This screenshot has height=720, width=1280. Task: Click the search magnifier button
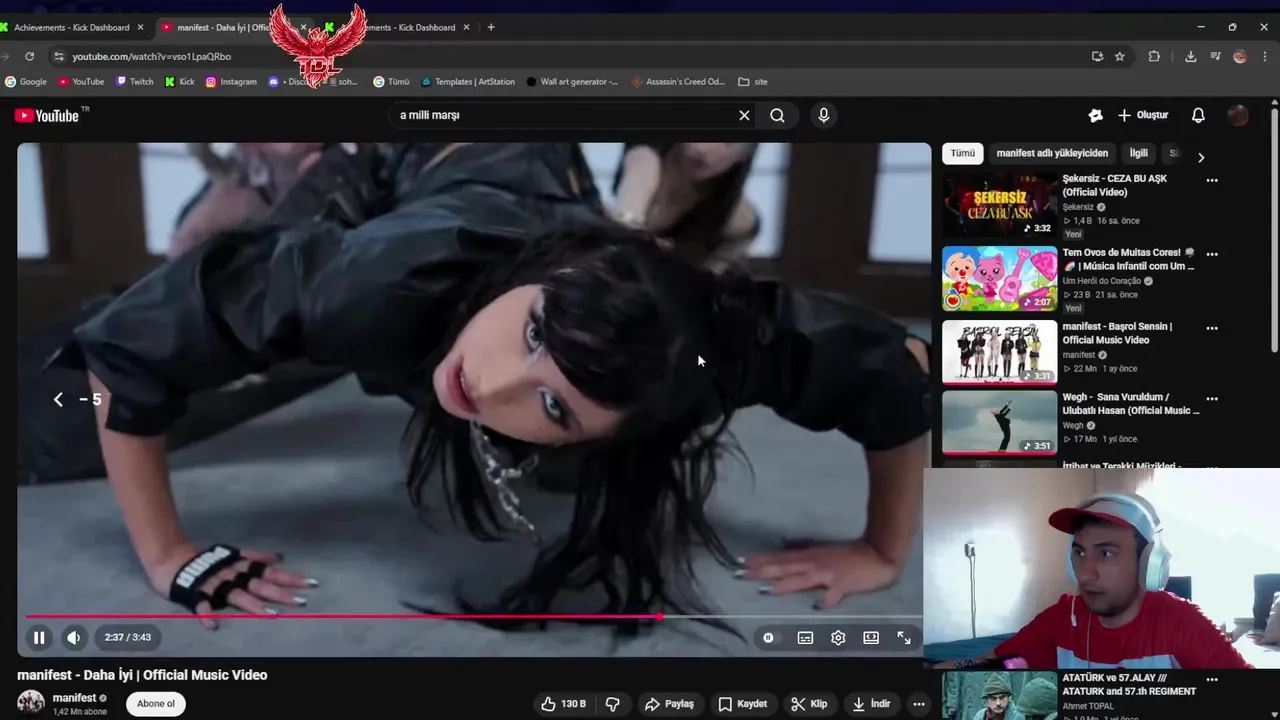point(777,115)
